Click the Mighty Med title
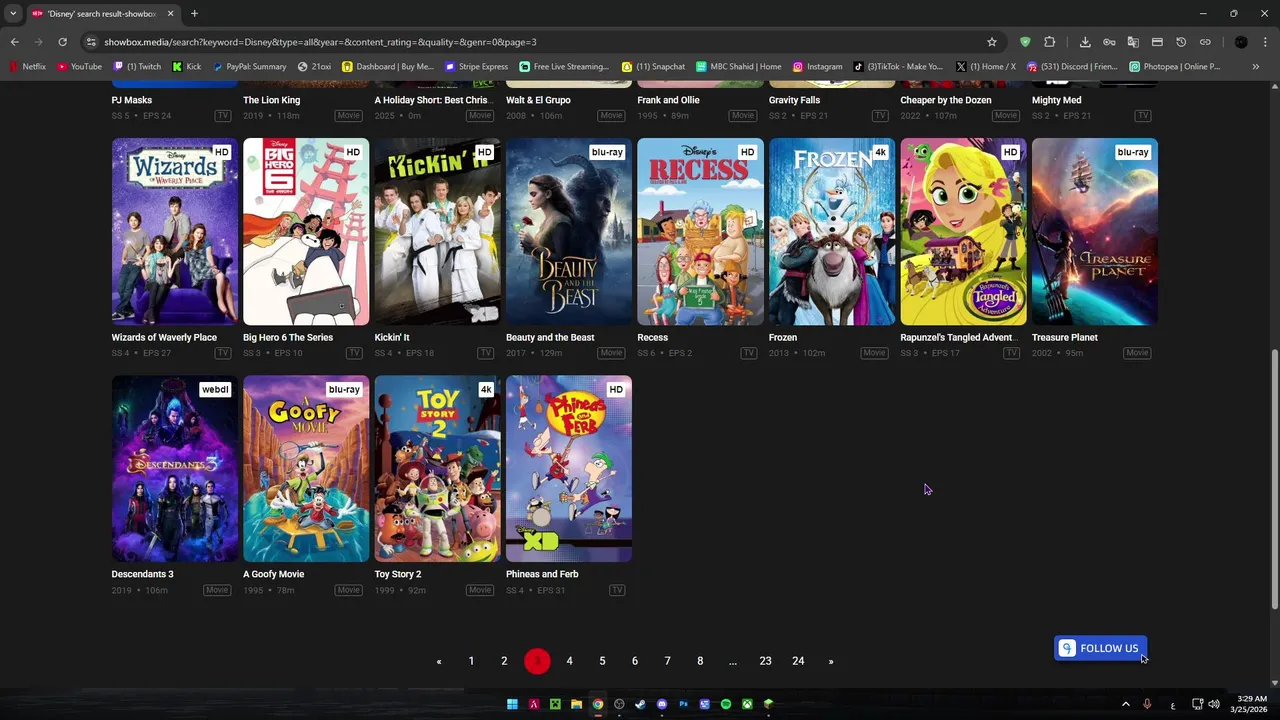1280x720 pixels. click(x=1056, y=100)
